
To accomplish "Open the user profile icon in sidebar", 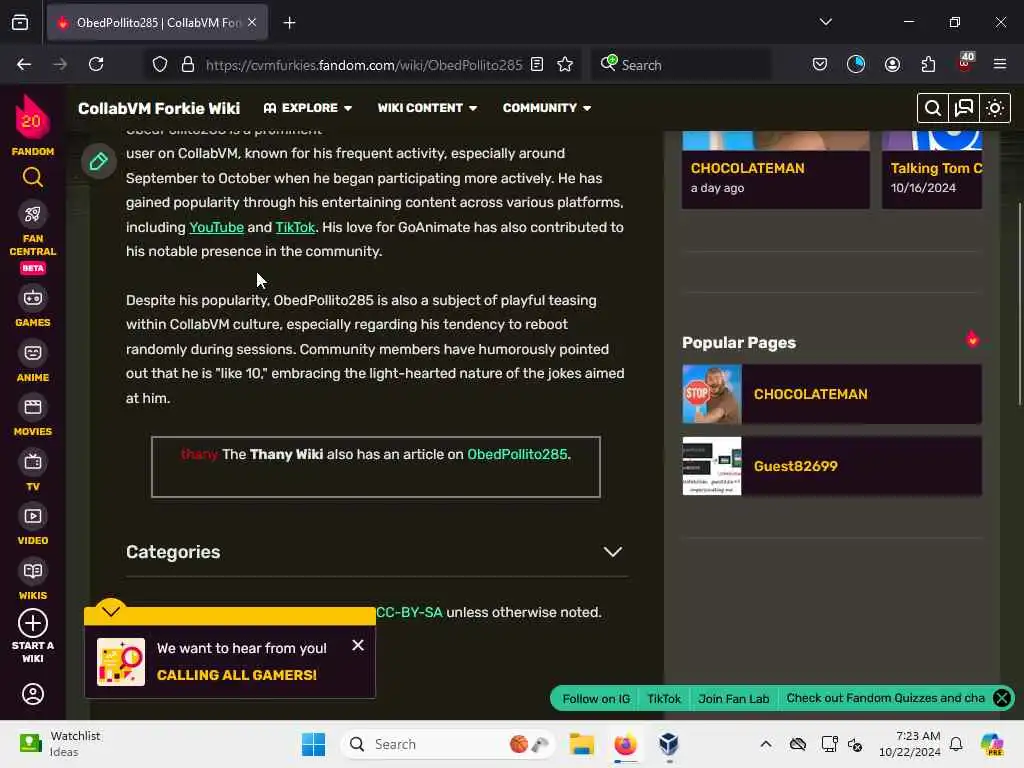I will [x=33, y=694].
